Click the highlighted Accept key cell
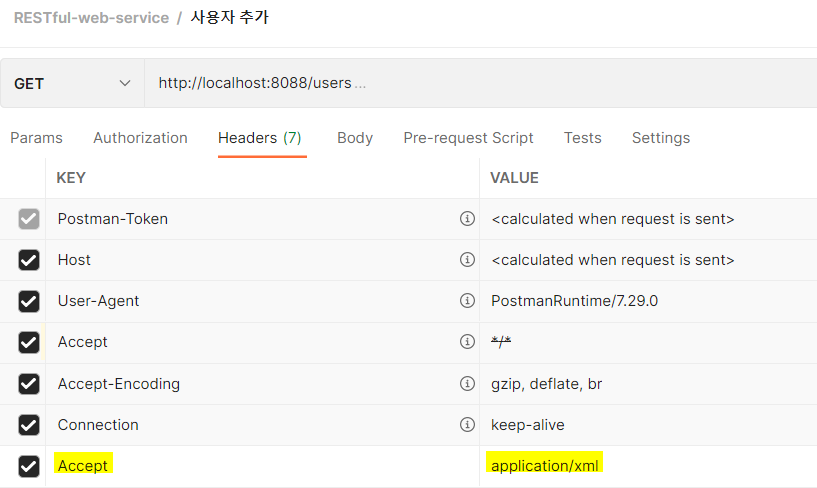817x488 pixels. point(262,466)
